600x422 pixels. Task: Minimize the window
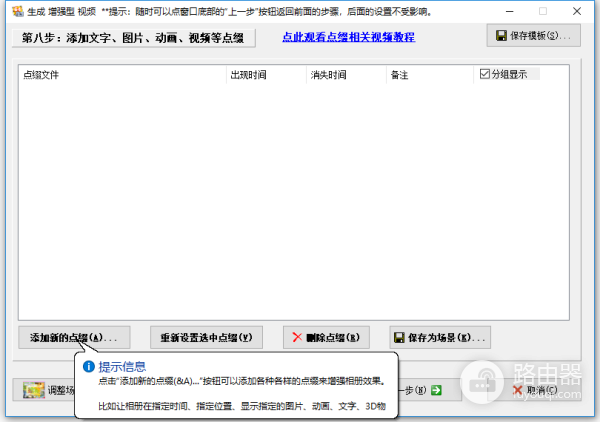coord(509,11)
